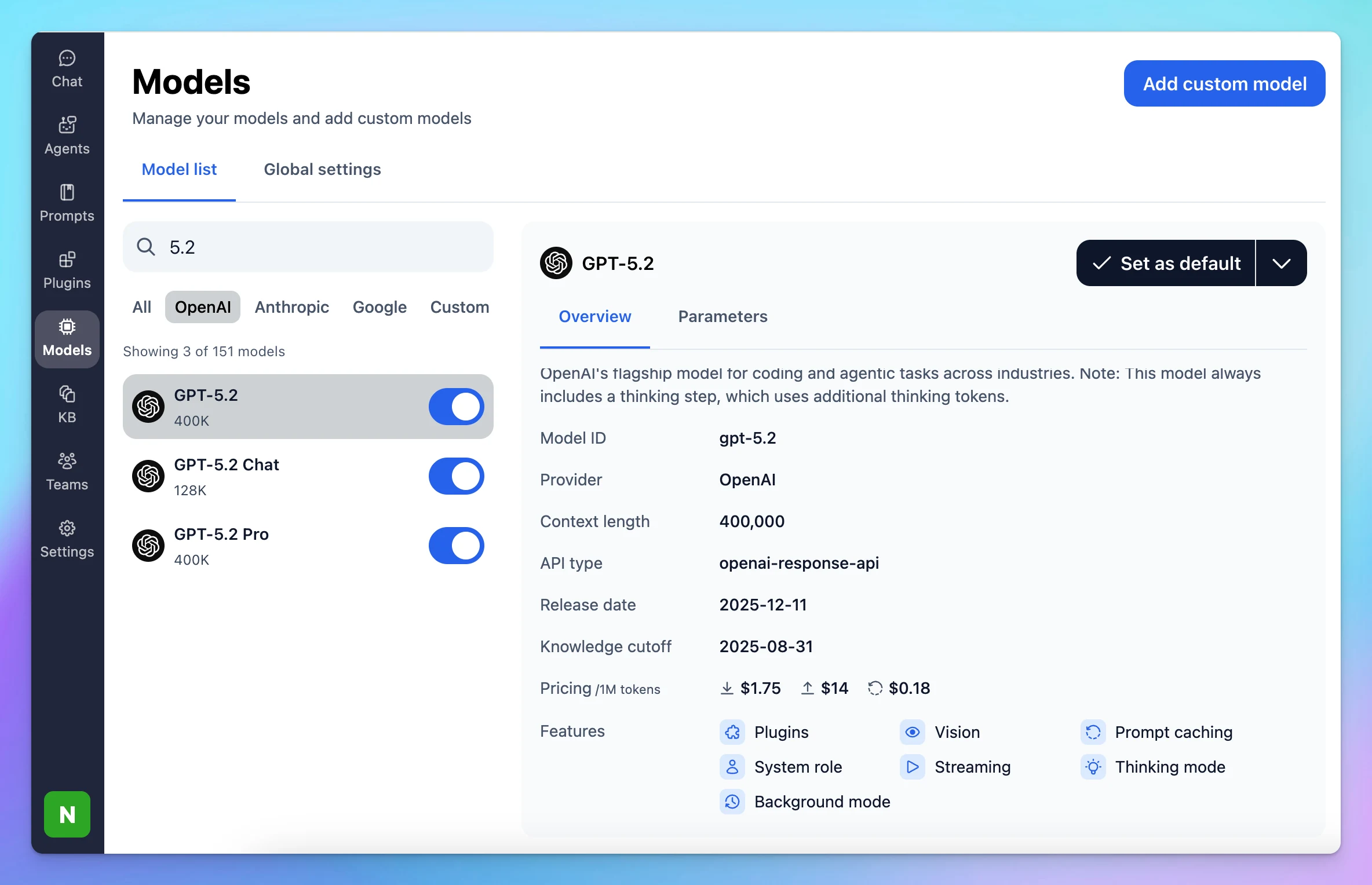Switch to the Global settings tab

pos(322,169)
